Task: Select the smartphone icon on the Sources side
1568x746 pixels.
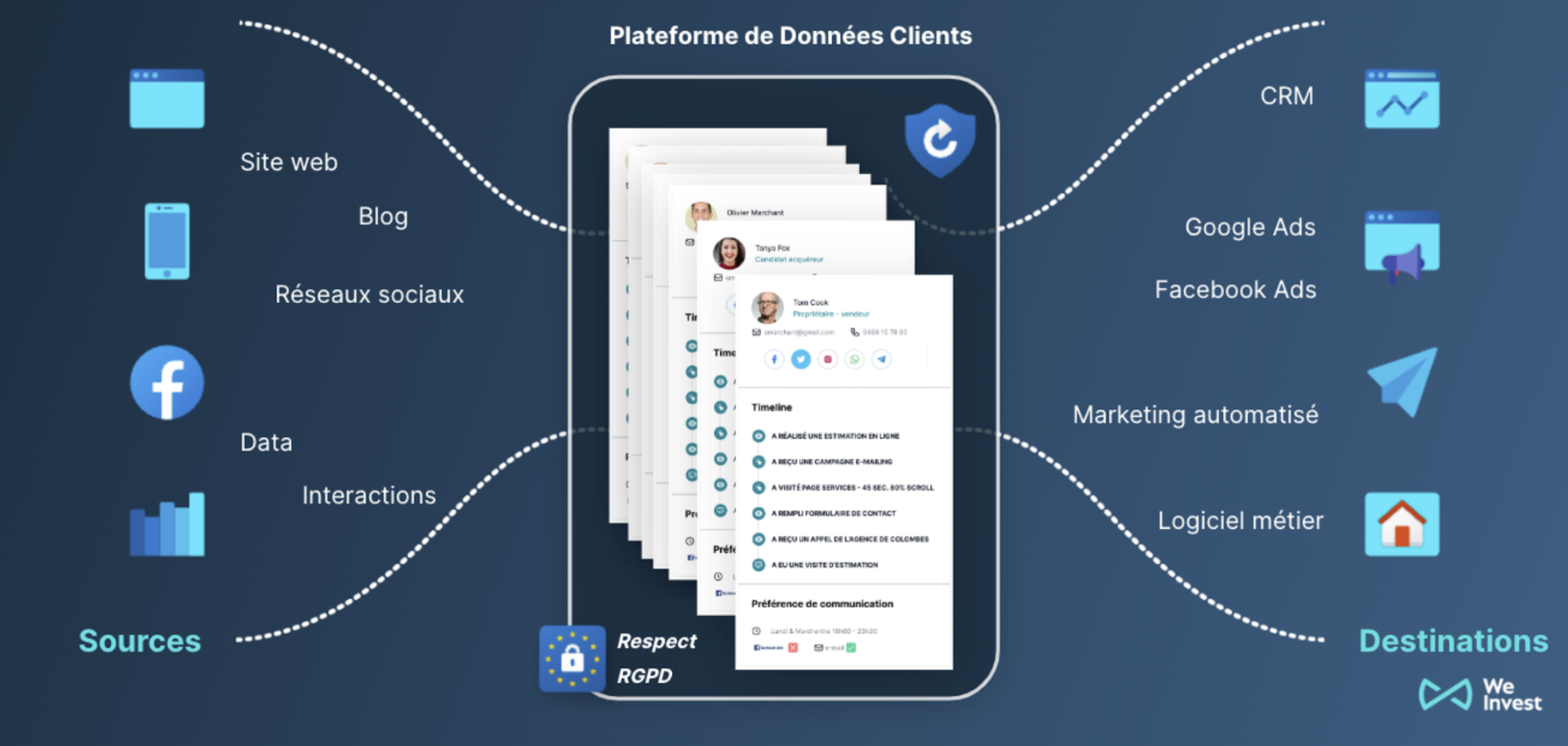Action: (167, 241)
